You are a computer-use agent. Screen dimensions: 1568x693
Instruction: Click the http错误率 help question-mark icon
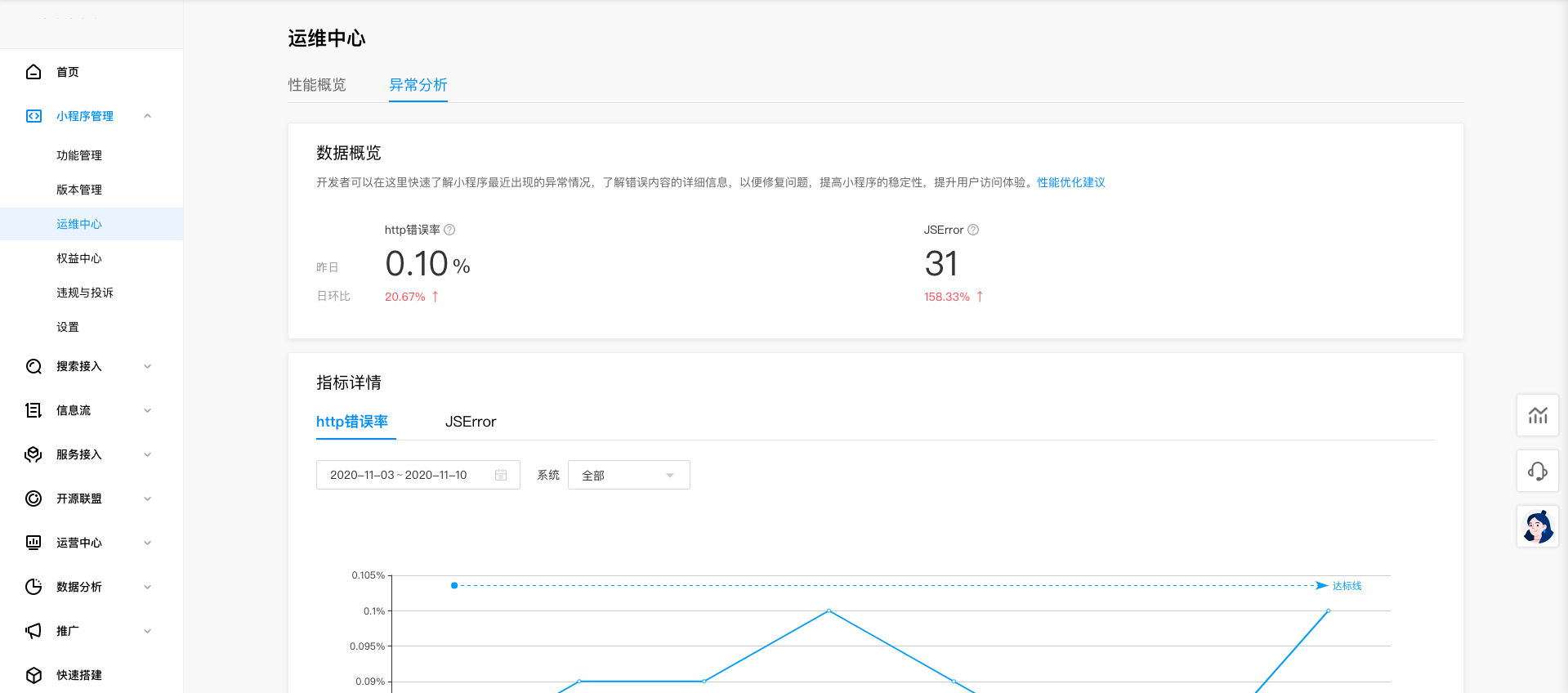pos(449,230)
